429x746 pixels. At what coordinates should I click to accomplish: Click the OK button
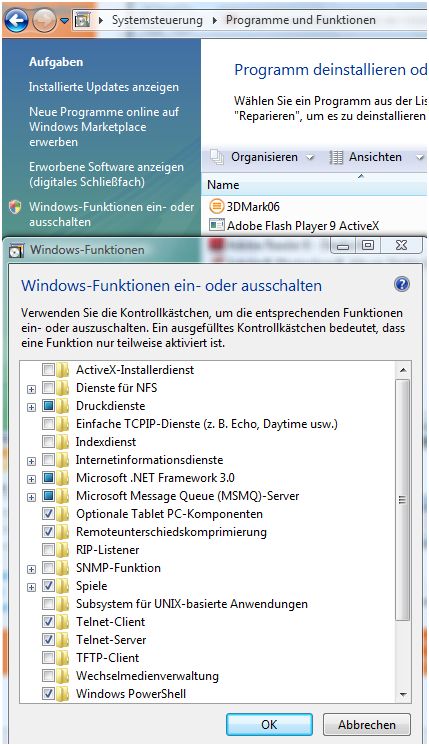point(269,725)
